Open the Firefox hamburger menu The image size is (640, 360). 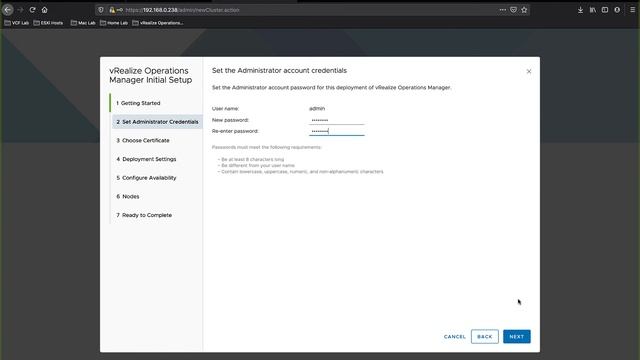click(632, 10)
